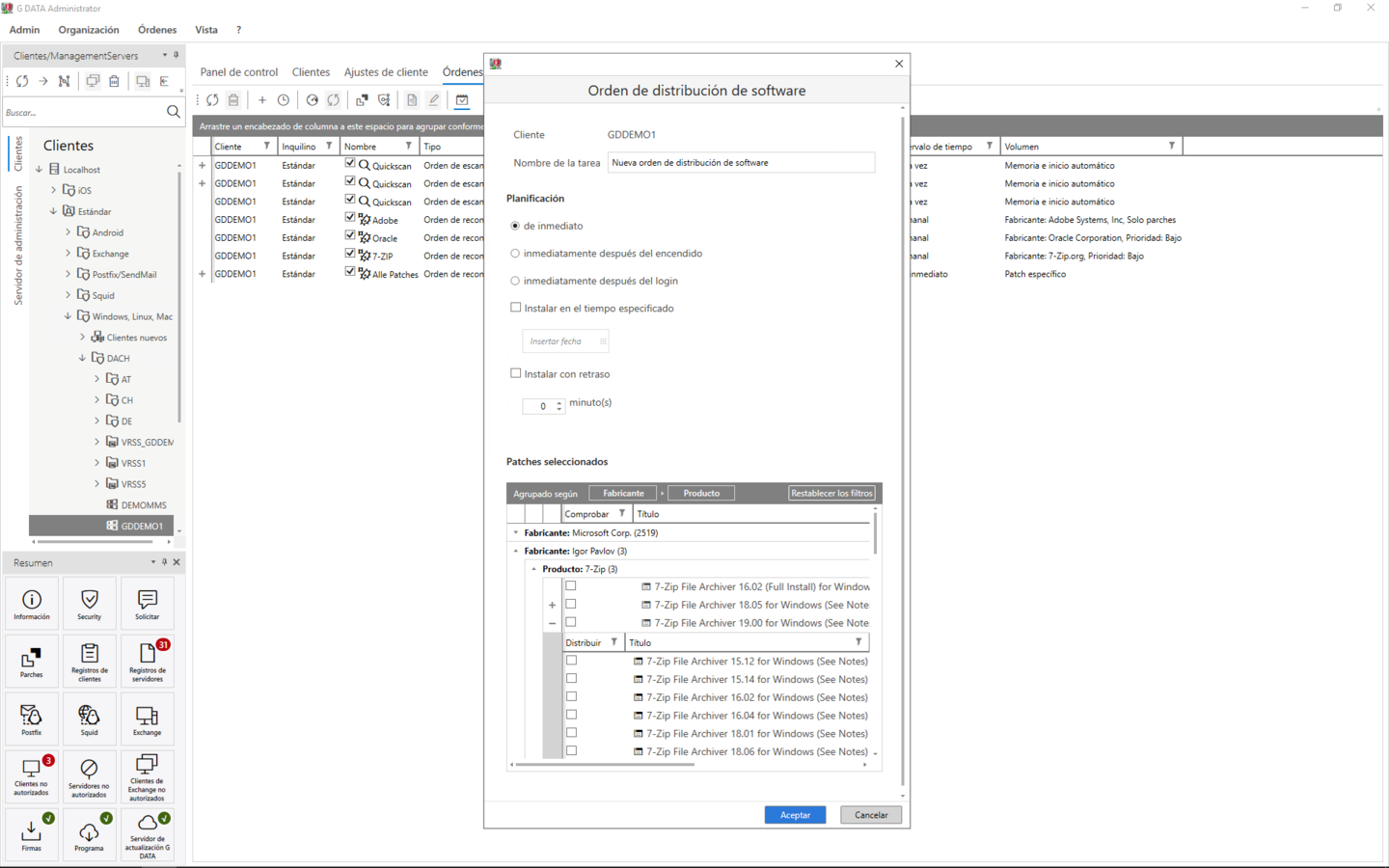The image size is (1389, 868).
Task: Open the Squid summary tile
Action: coord(90,719)
